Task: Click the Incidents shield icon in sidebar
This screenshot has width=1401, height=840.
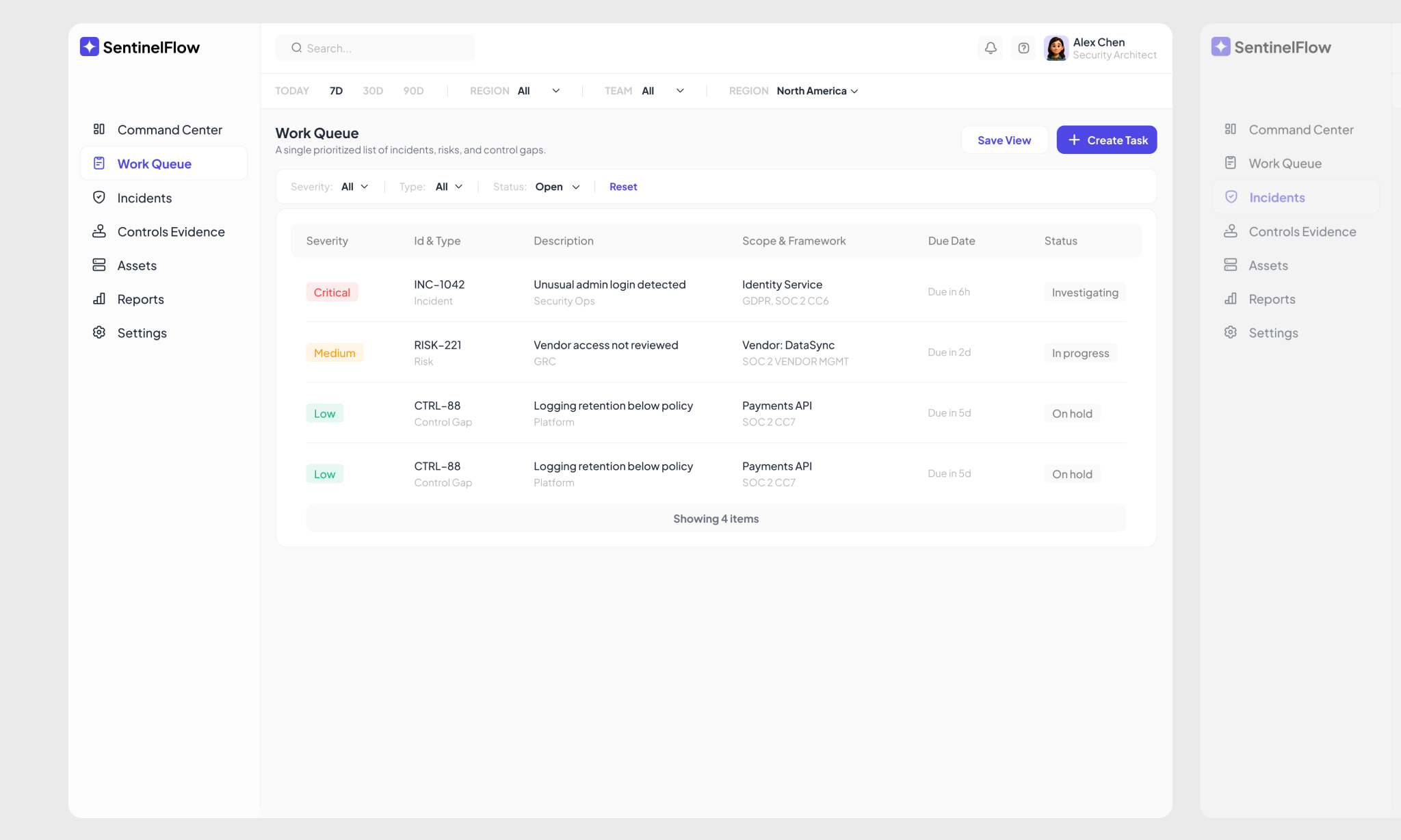Action: point(99,198)
